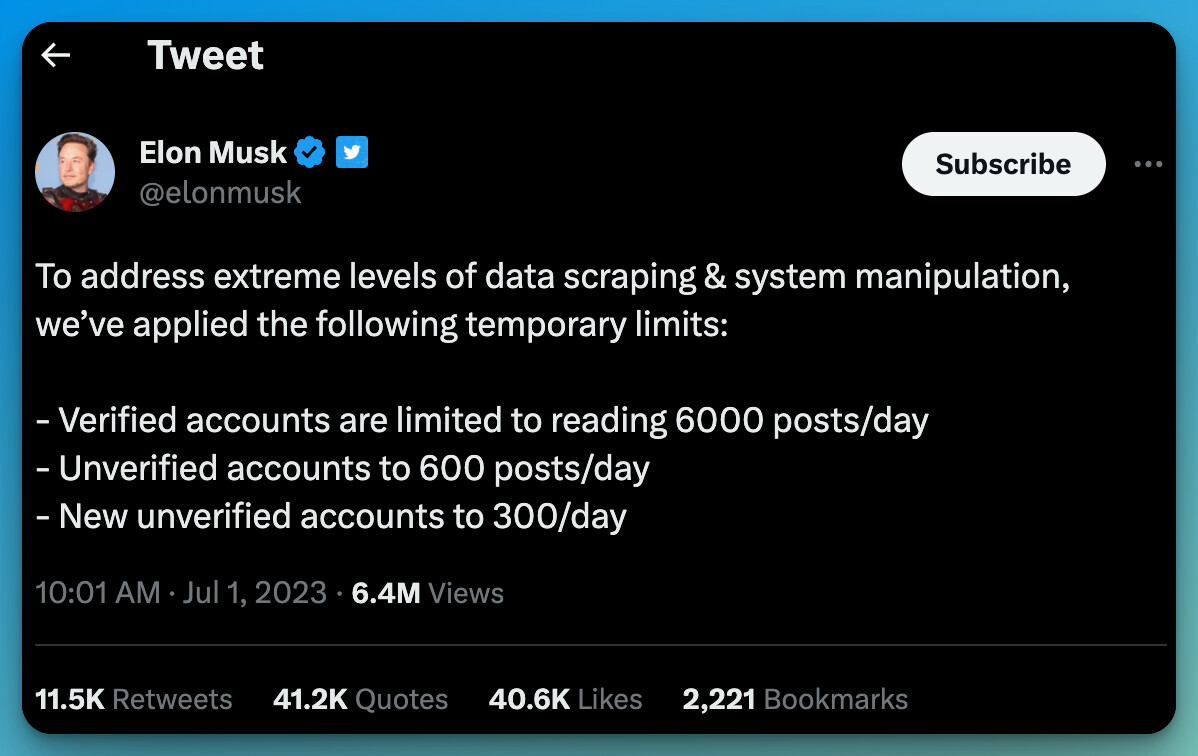The height and width of the screenshot is (756, 1198).
Task: Click the Unverified accounts 600 posts line
Action: [342, 469]
